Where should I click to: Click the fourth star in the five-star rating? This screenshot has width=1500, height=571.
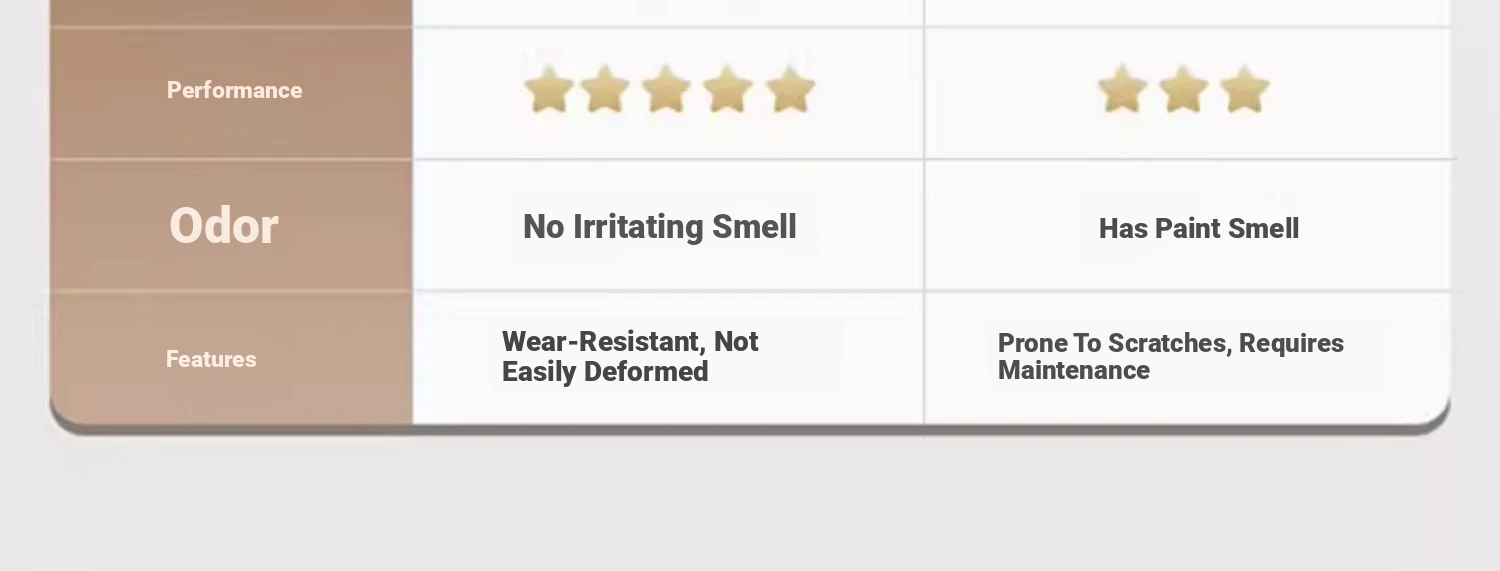(x=728, y=90)
